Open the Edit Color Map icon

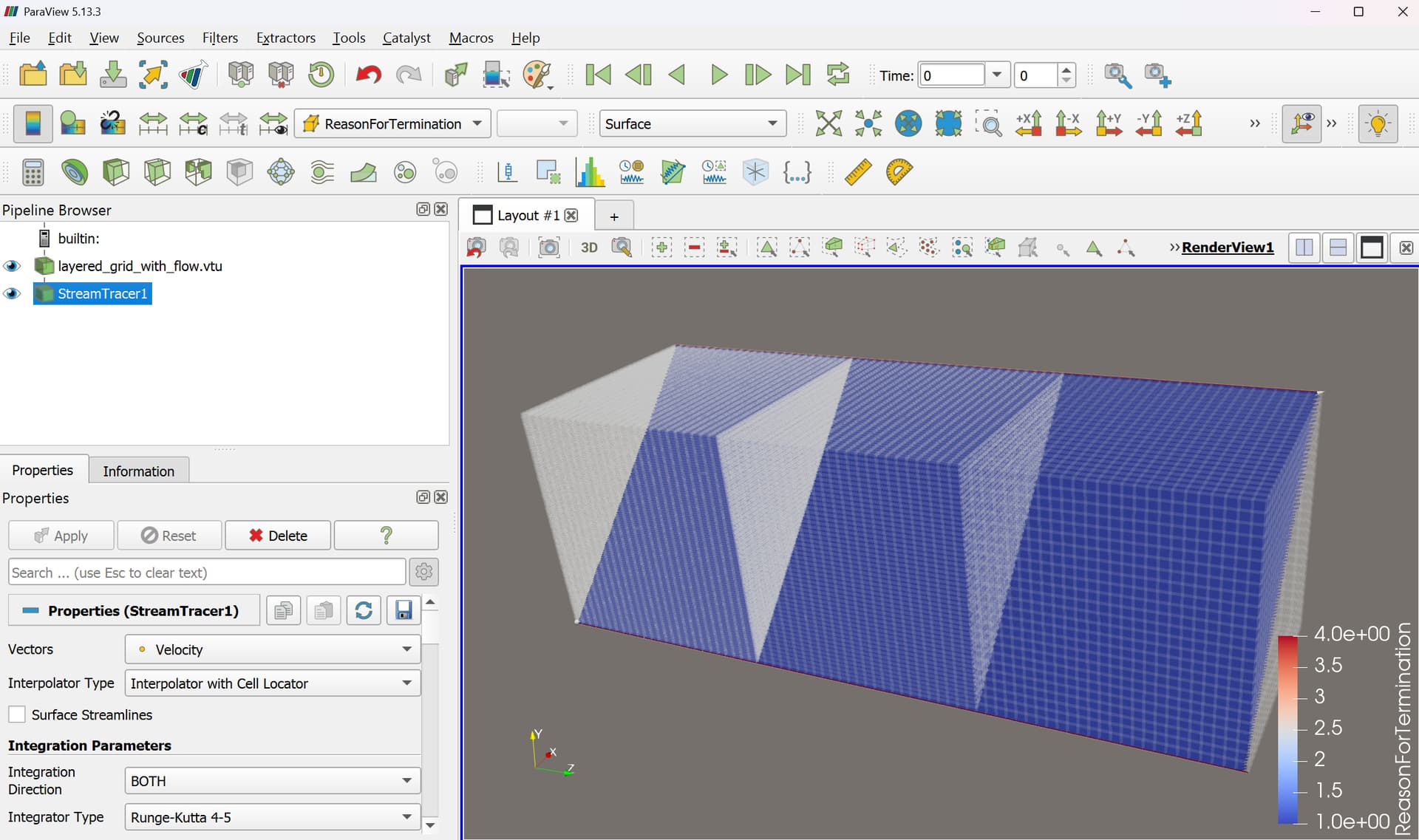point(72,123)
